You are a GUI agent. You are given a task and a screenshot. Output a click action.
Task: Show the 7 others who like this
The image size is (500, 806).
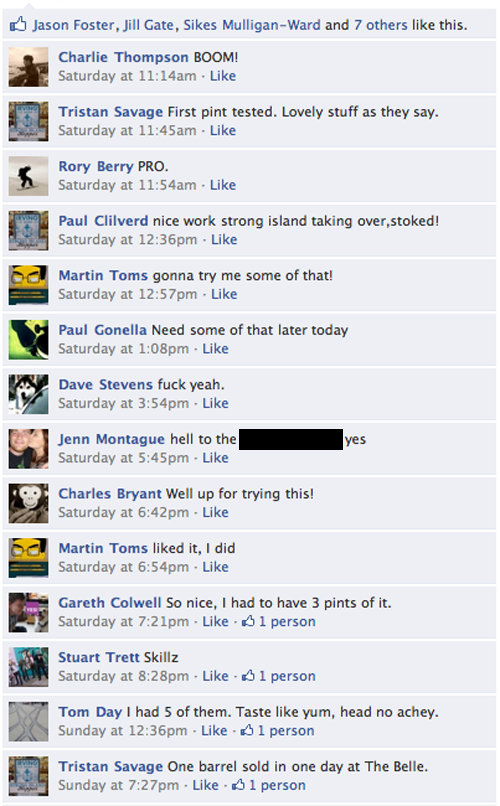point(380,25)
